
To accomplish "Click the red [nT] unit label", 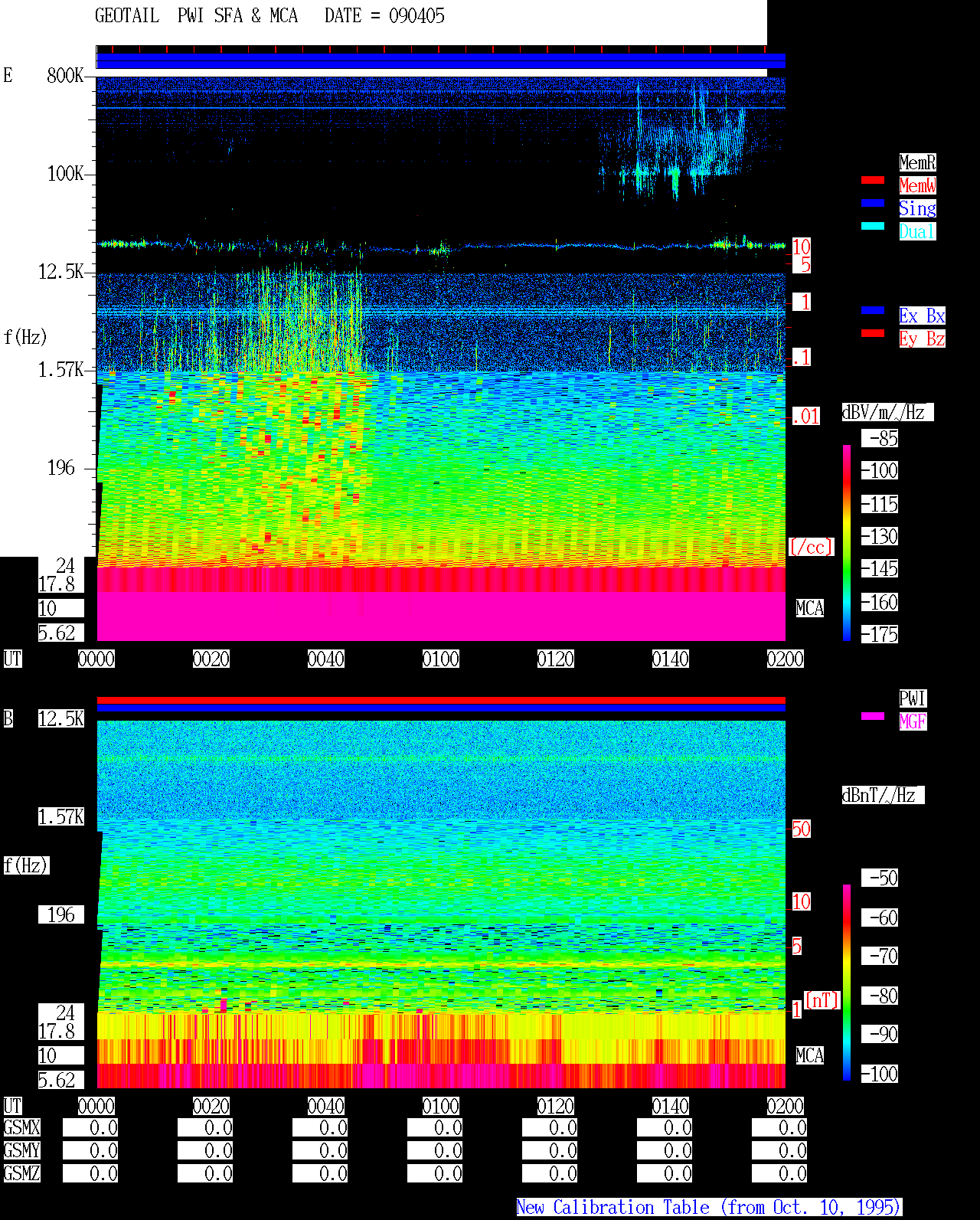I will [x=822, y=1000].
